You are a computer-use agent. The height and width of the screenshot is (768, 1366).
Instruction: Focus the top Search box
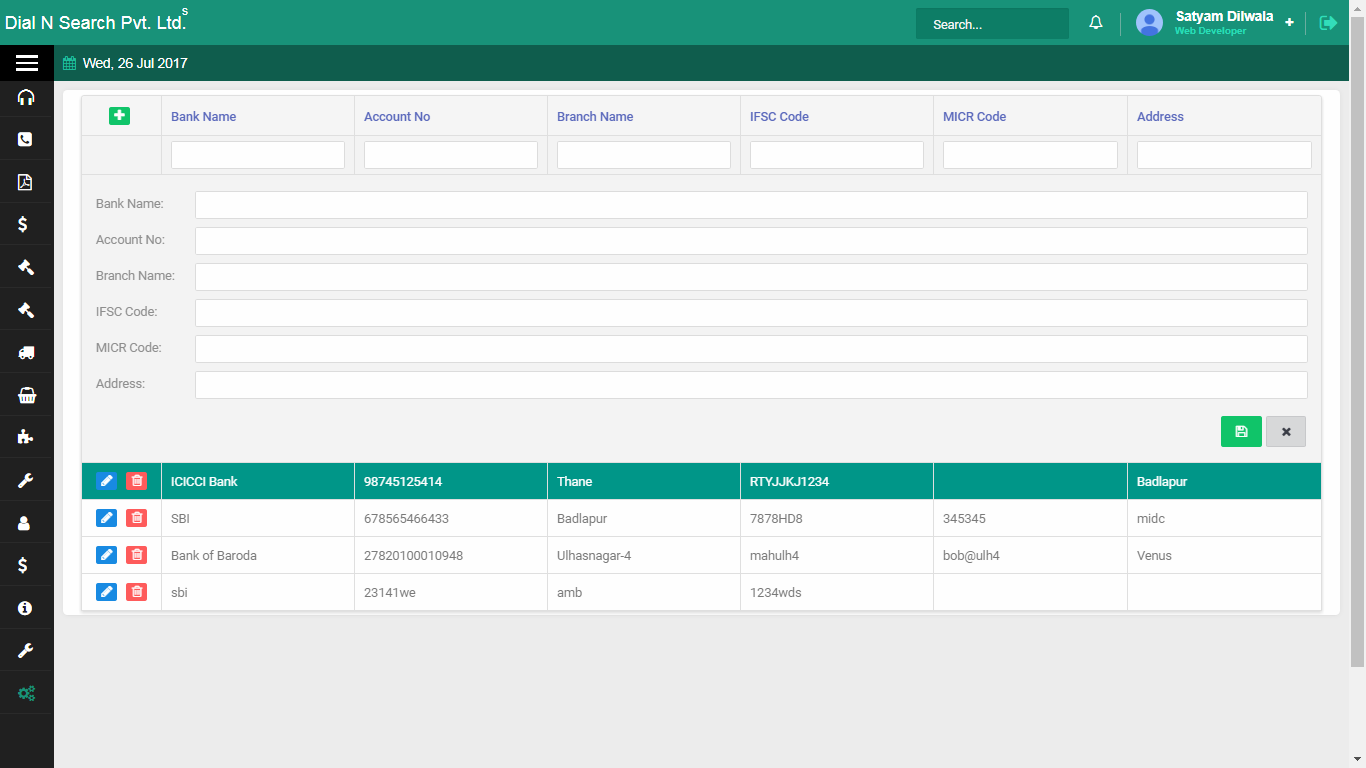[x=991, y=24]
